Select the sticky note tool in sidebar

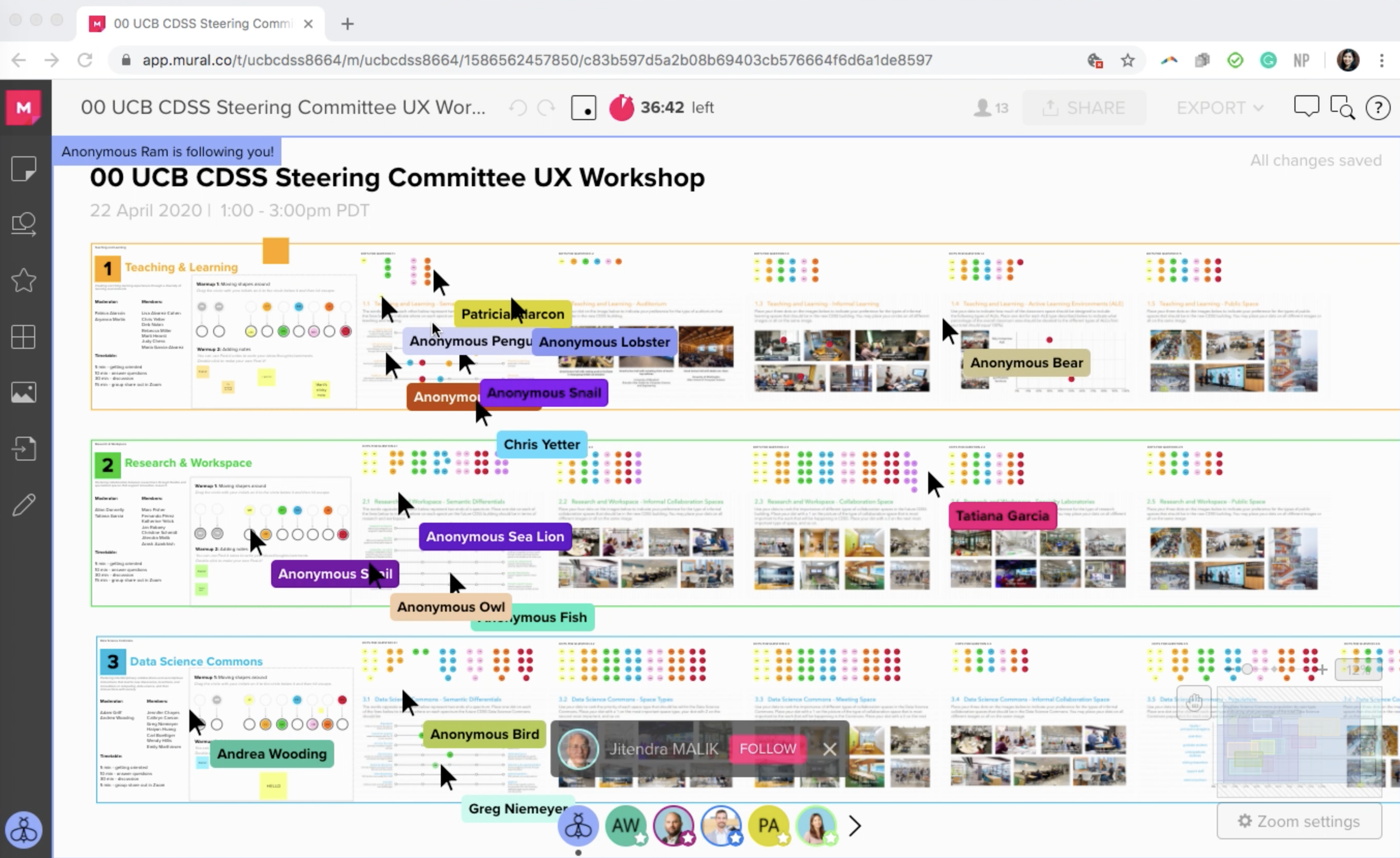coord(24,169)
